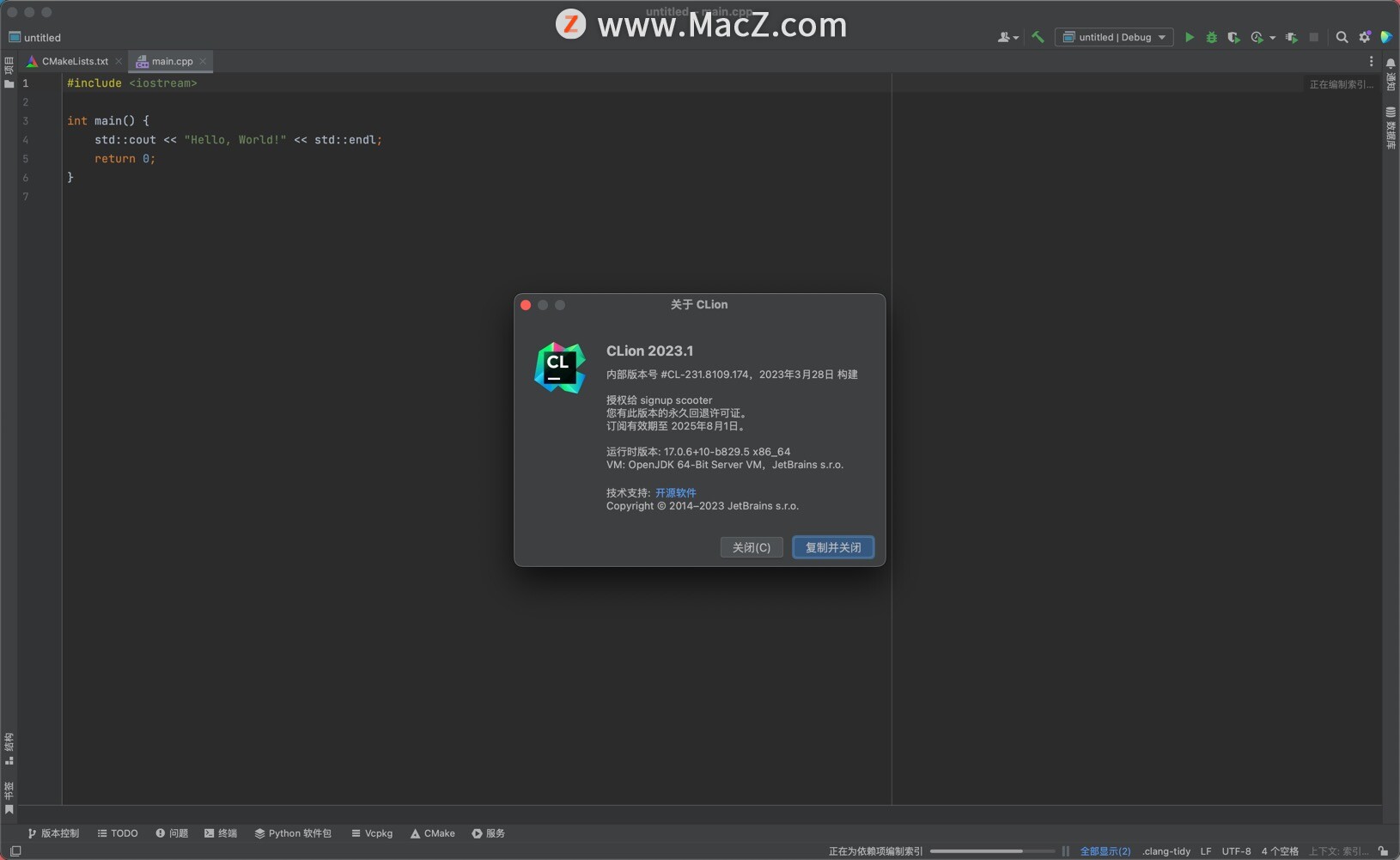Show the 问题 problems panel

point(172,833)
